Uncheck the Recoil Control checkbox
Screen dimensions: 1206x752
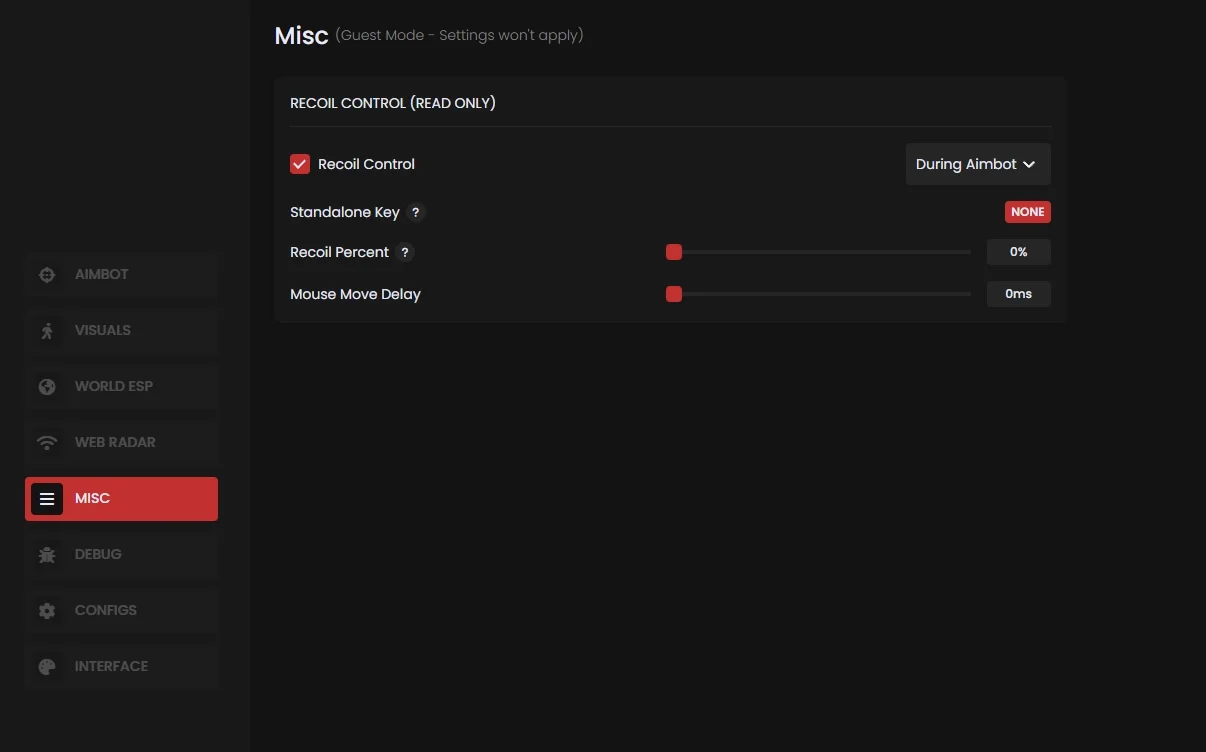(300, 164)
